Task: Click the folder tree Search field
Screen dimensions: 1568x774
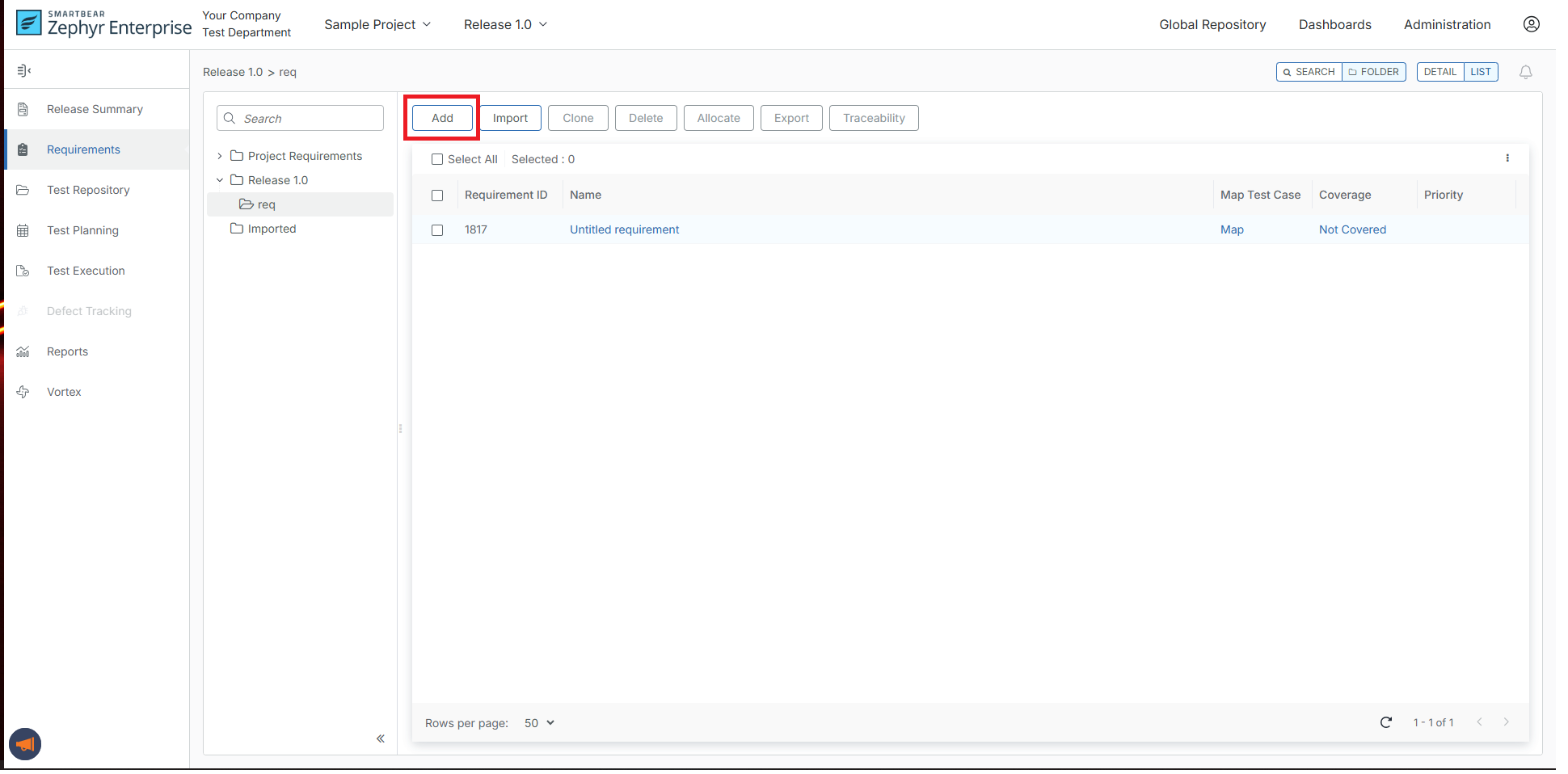Action: [x=310, y=119]
